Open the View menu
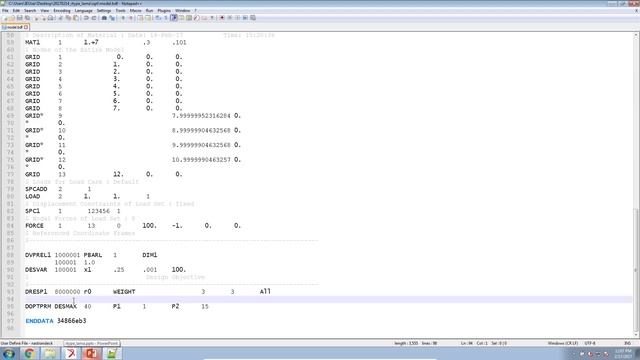 (45, 11)
